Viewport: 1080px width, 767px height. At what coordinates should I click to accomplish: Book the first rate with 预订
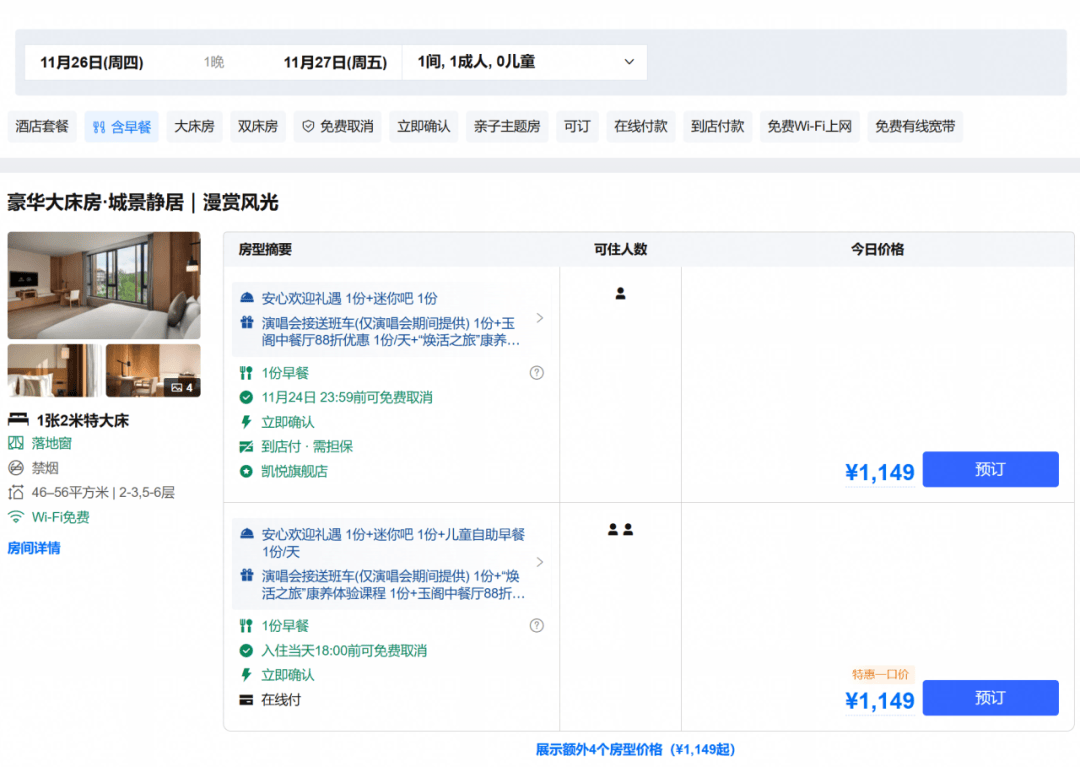tap(990, 470)
